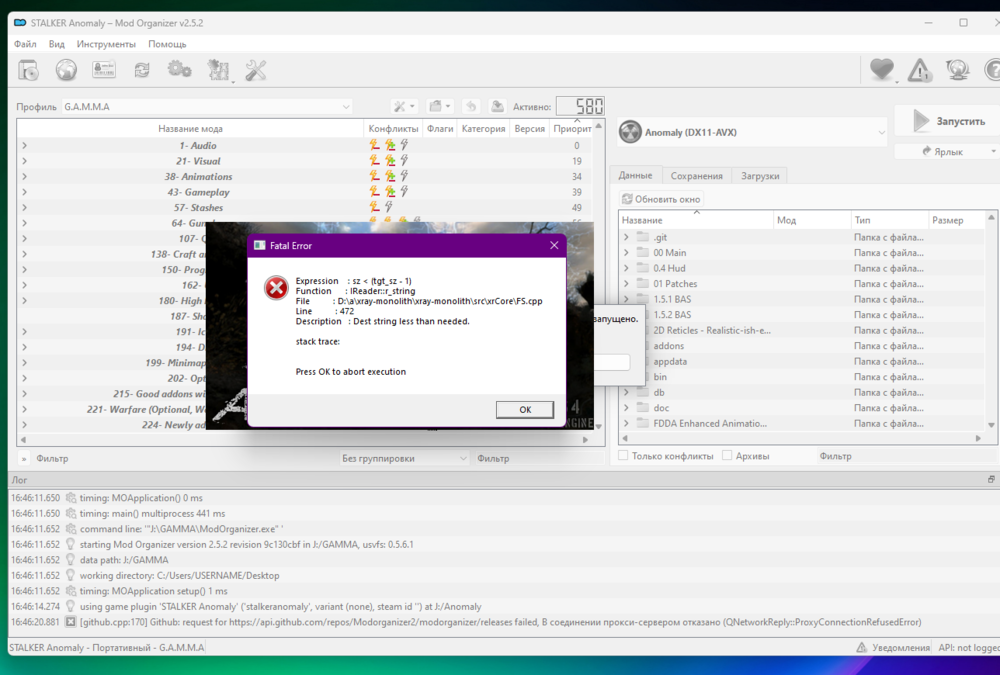Expand the 0.4 Hud folder
Viewport: 1000px width, 675px height.
point(626,268)
